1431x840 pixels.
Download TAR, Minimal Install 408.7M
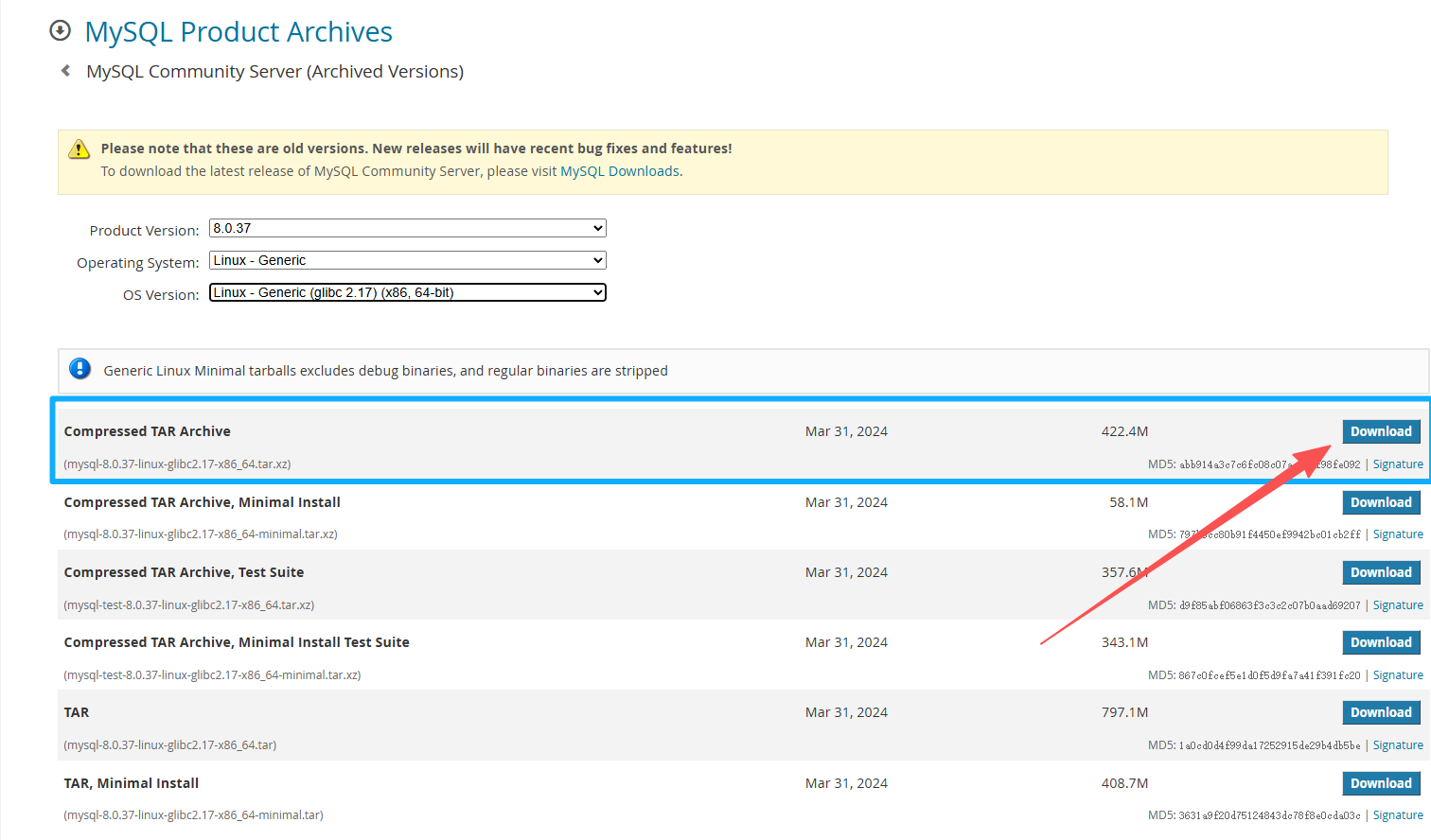1381,783
